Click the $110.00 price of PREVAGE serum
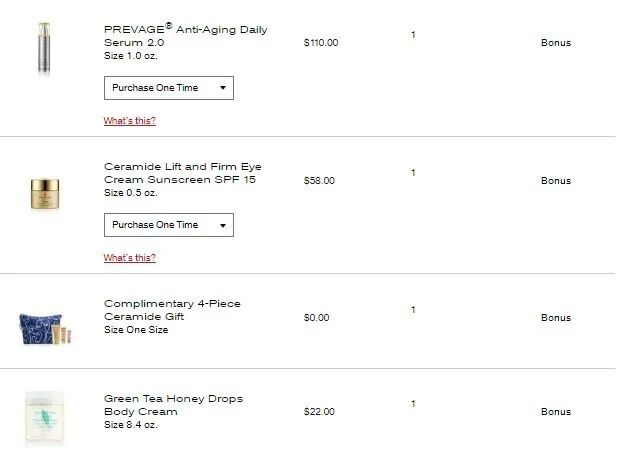Screen dimensions: 622x461 click(x=320, y=43)
